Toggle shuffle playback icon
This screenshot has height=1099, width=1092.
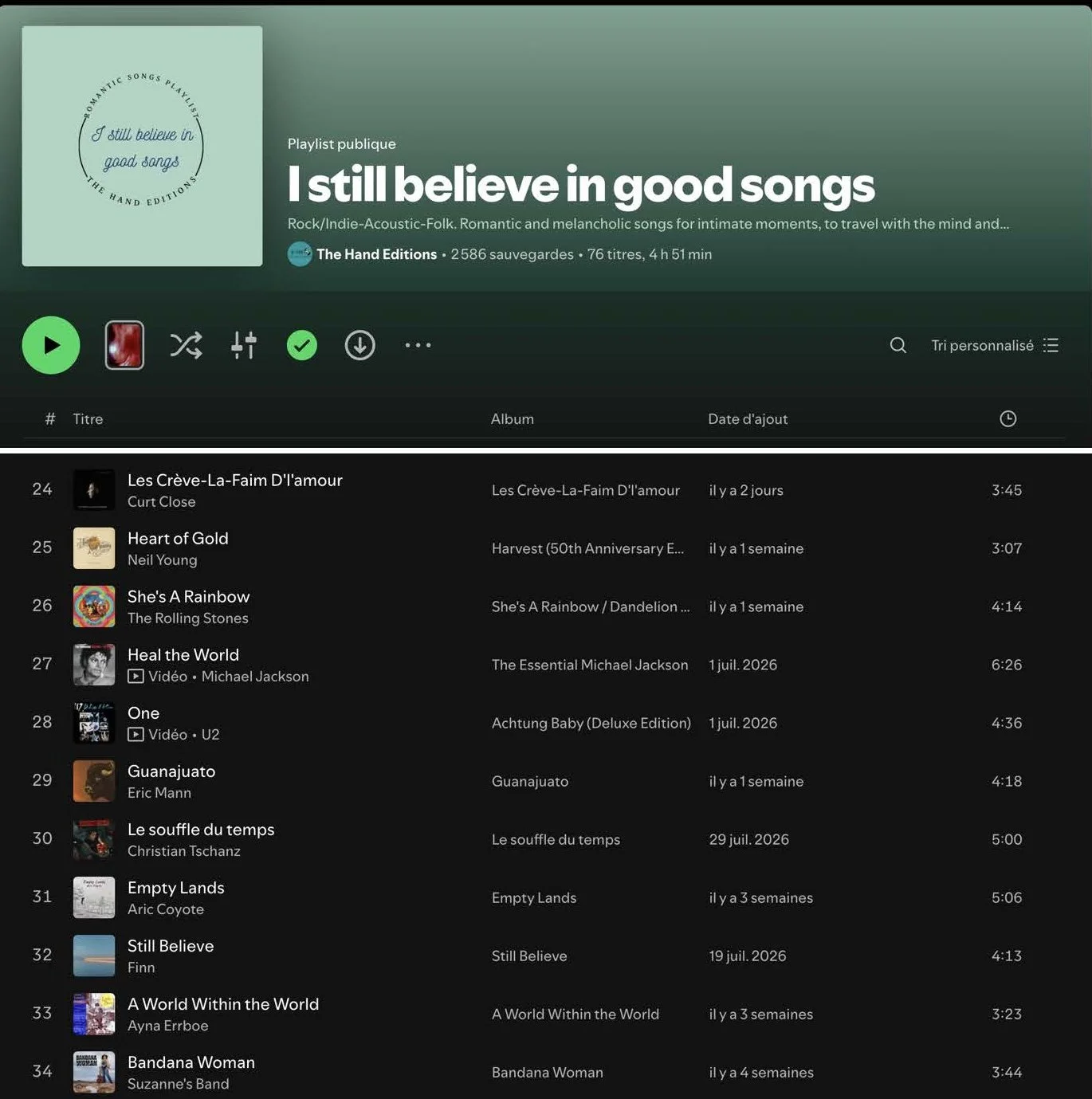[x=186, y=345]
